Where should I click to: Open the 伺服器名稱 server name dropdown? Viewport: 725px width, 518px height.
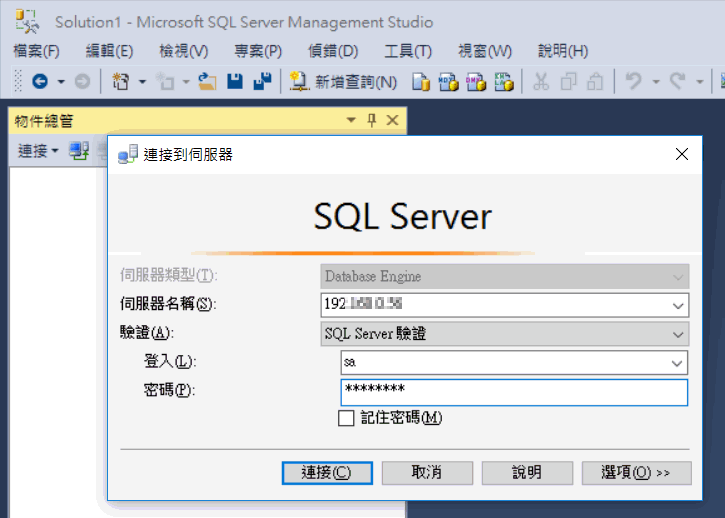coord(678,305)
